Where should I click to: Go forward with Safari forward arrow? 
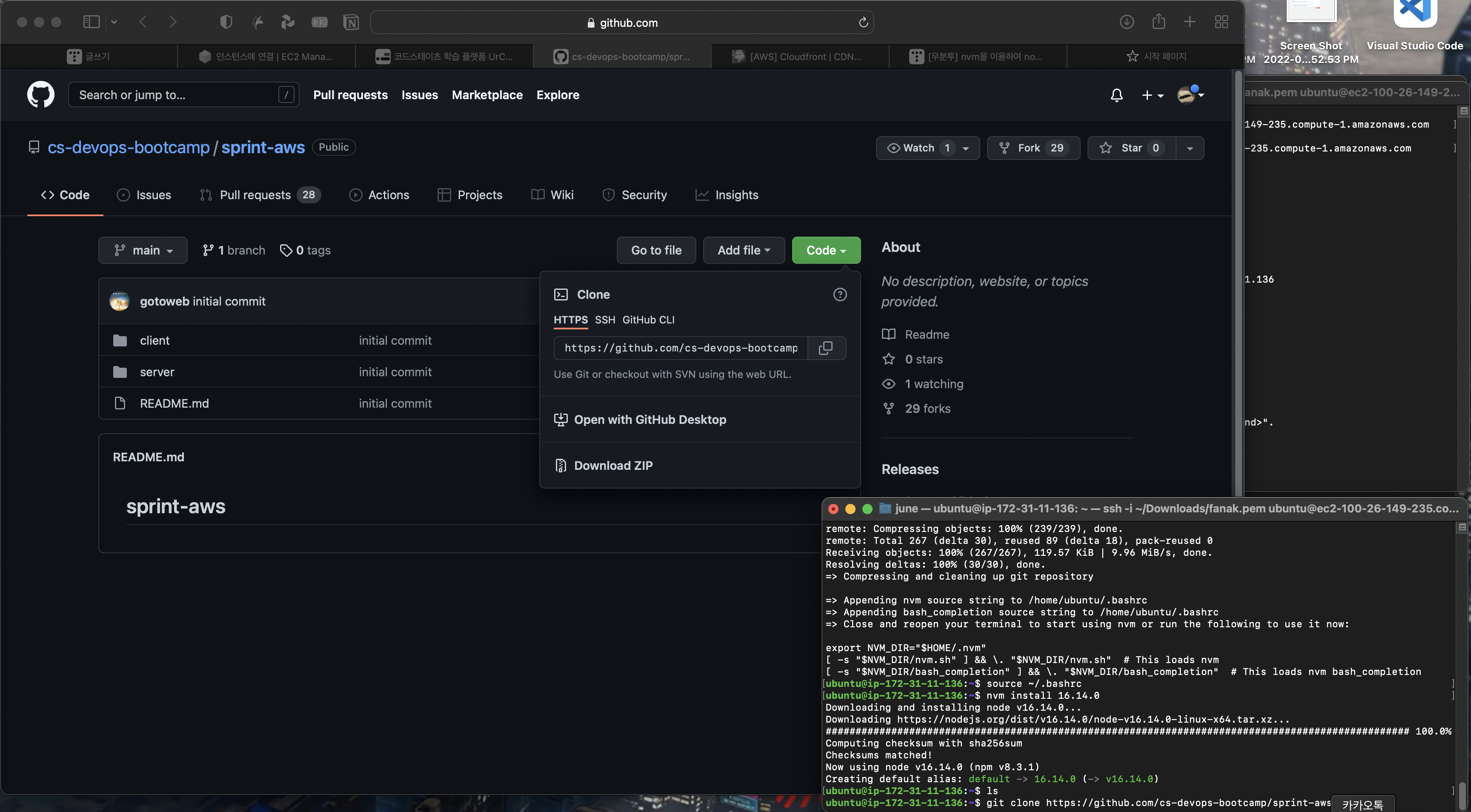172,22
